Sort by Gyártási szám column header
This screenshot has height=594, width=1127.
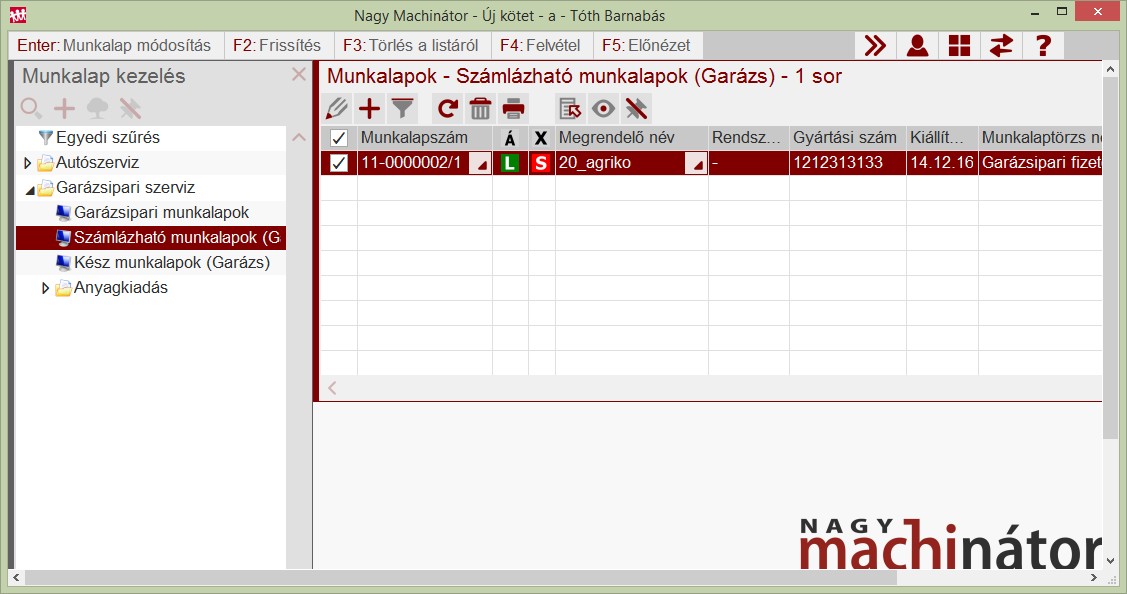point(847,138)
